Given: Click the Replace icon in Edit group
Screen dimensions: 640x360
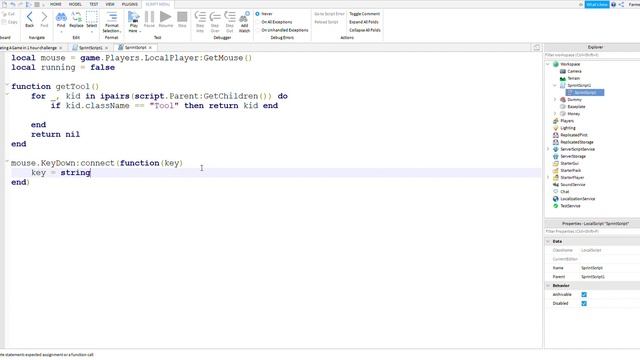Looking at the screenshot, I should pos(76,17).
